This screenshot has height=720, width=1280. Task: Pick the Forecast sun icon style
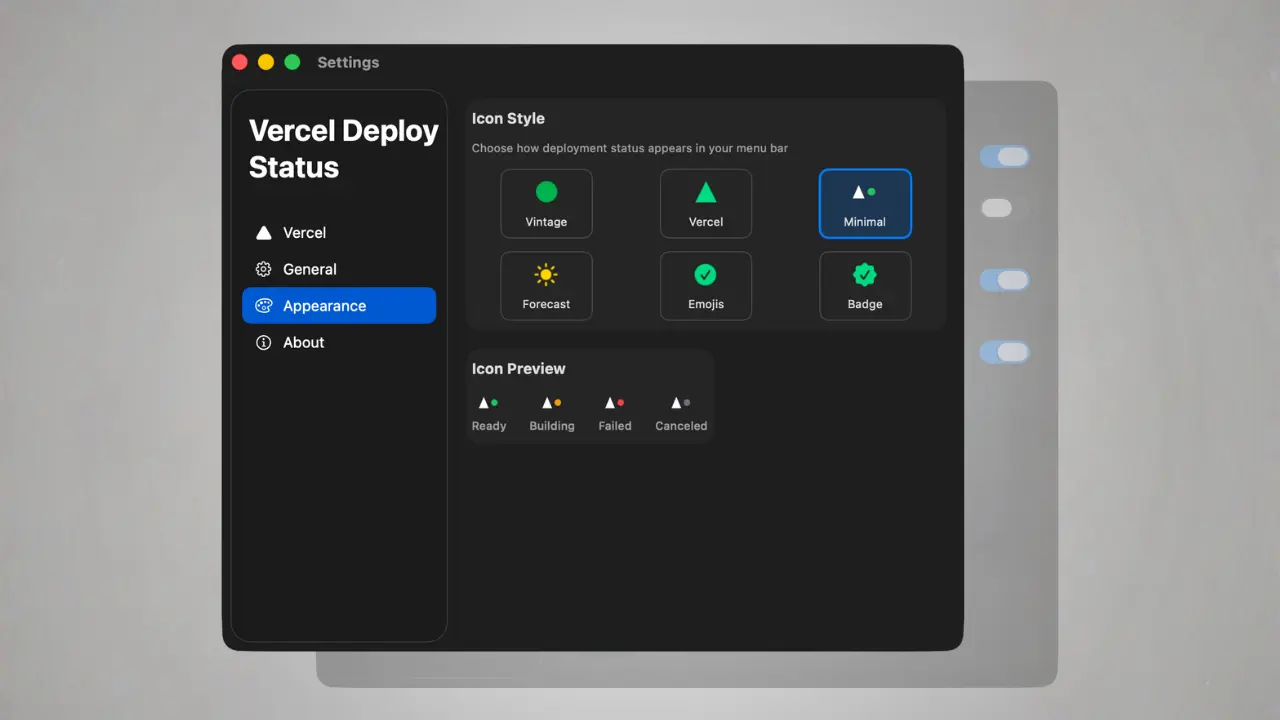tap(546, 286)
